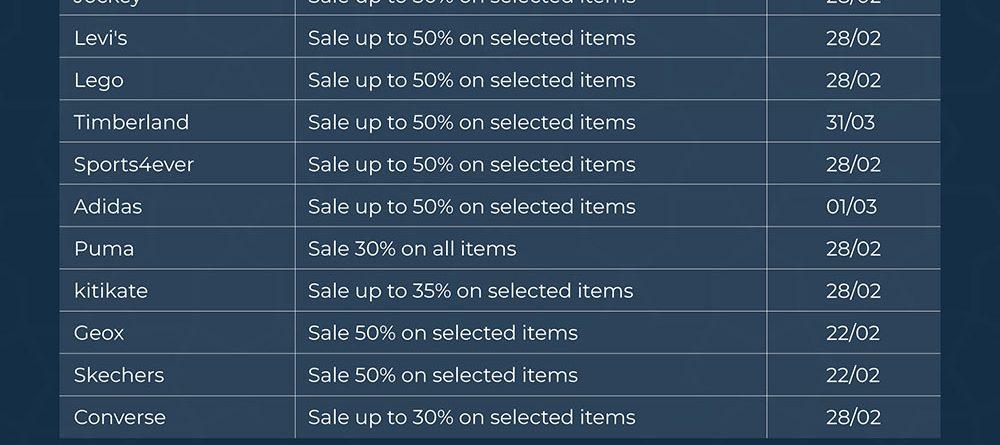Select the Adidas sale description text
This screenshot has width=1000, height=445.
pyautogui.click(x=471, y=207)
